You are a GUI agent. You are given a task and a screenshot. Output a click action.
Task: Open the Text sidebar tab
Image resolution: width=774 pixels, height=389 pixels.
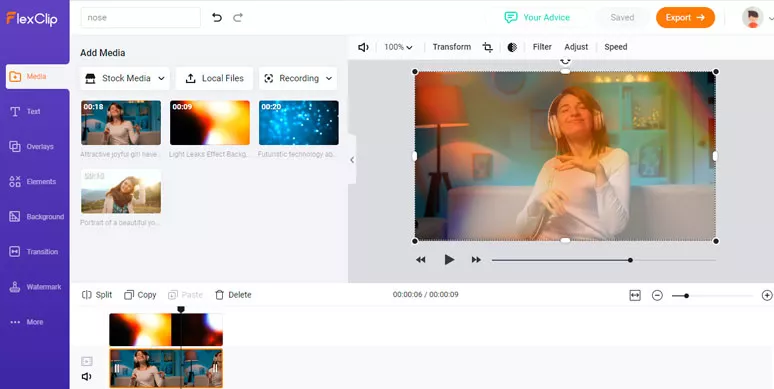click(25, 112)
